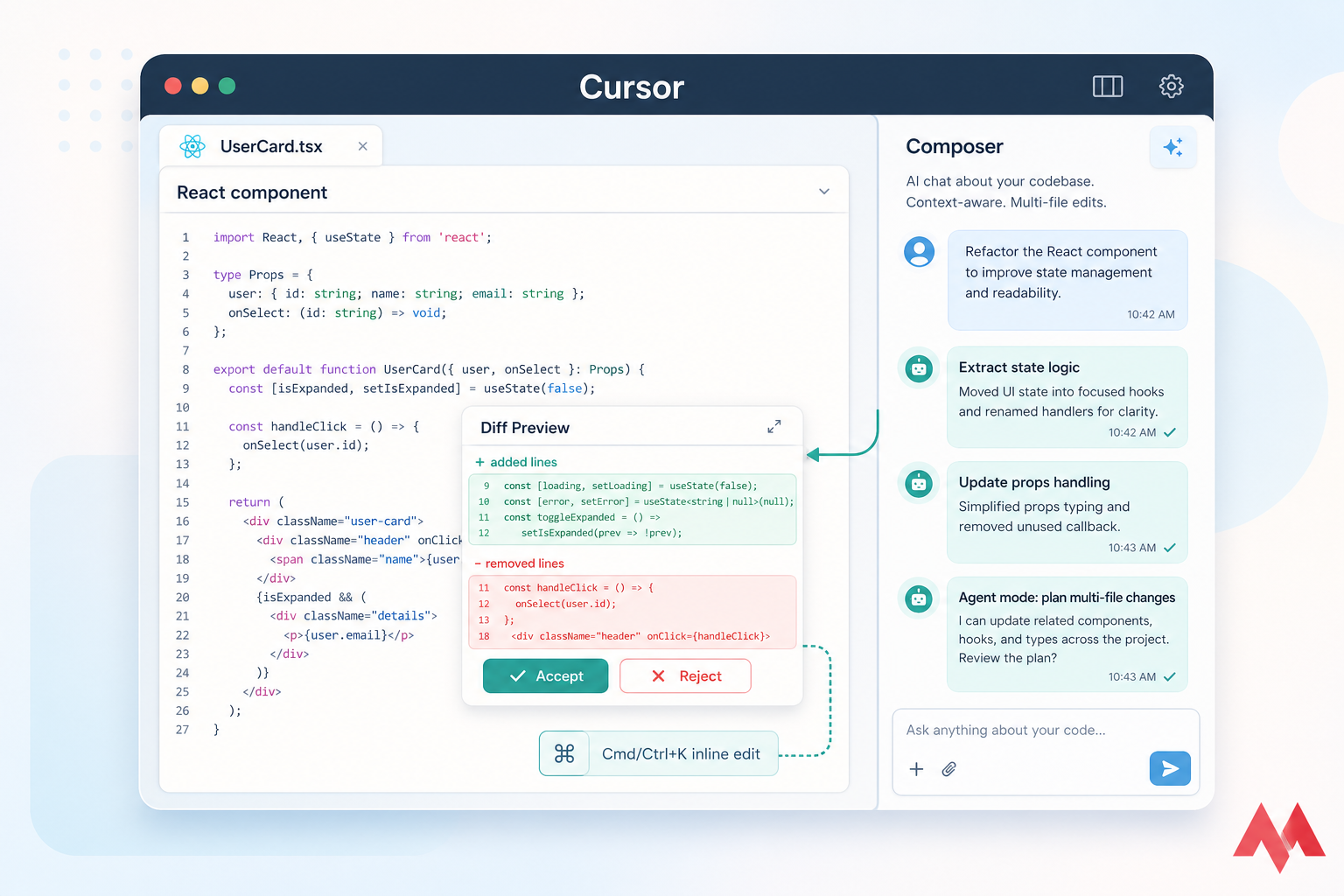The image size is (1344, 896).
Task: Click the added lines heading
Action: coord(516,462)
